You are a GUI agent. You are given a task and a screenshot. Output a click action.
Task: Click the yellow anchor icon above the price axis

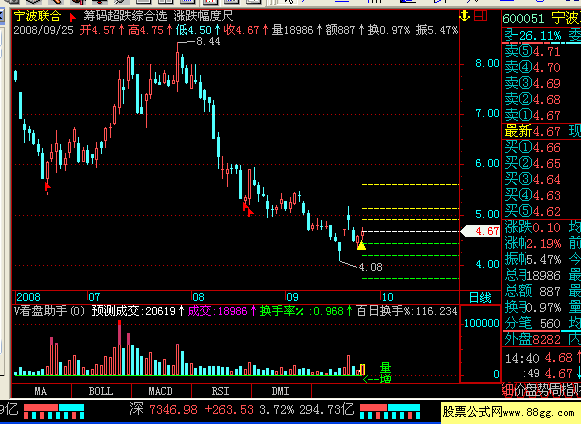pyautogui.click(x=464, y=16)
